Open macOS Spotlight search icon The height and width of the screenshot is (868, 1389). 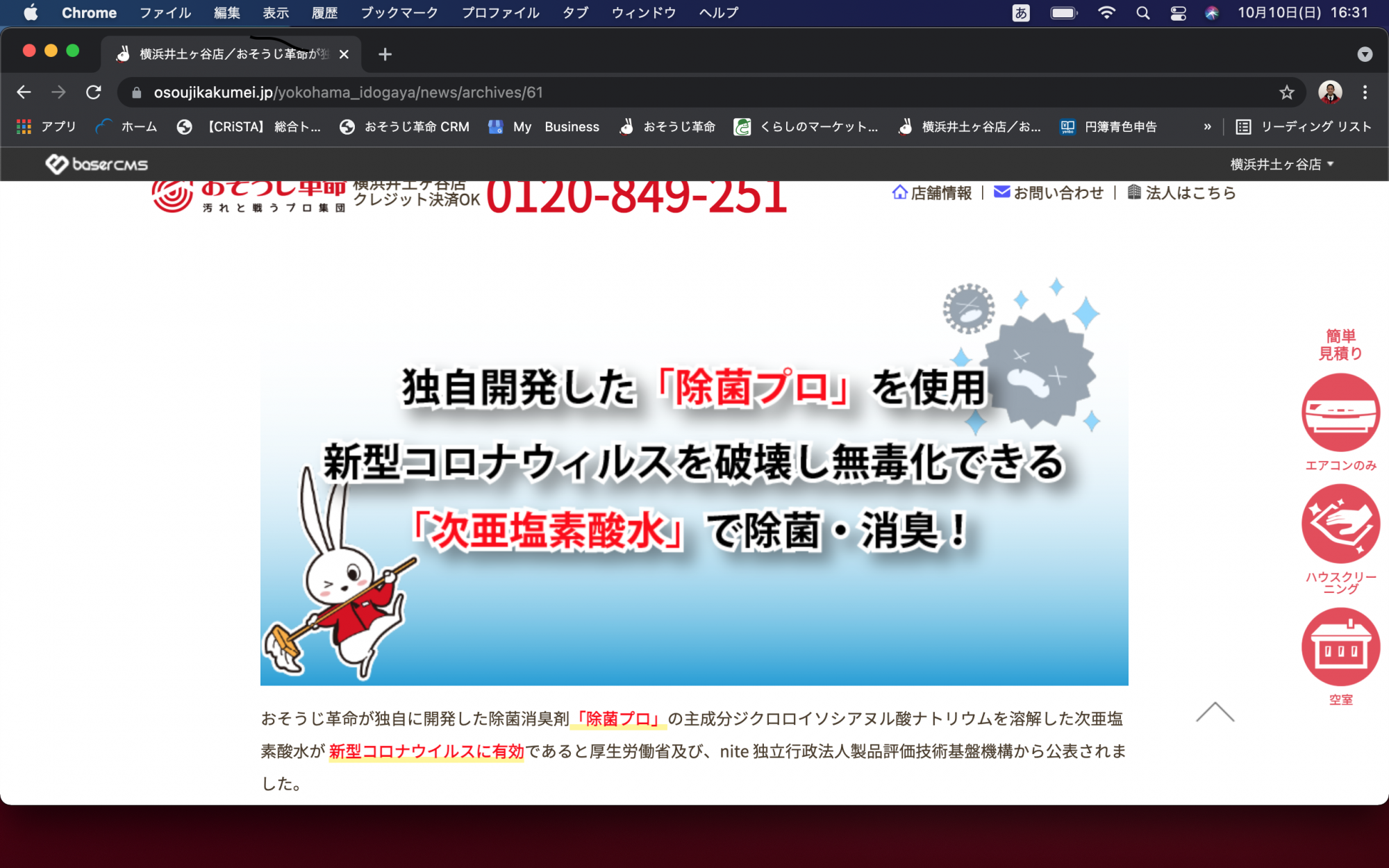click(1142, 13)
